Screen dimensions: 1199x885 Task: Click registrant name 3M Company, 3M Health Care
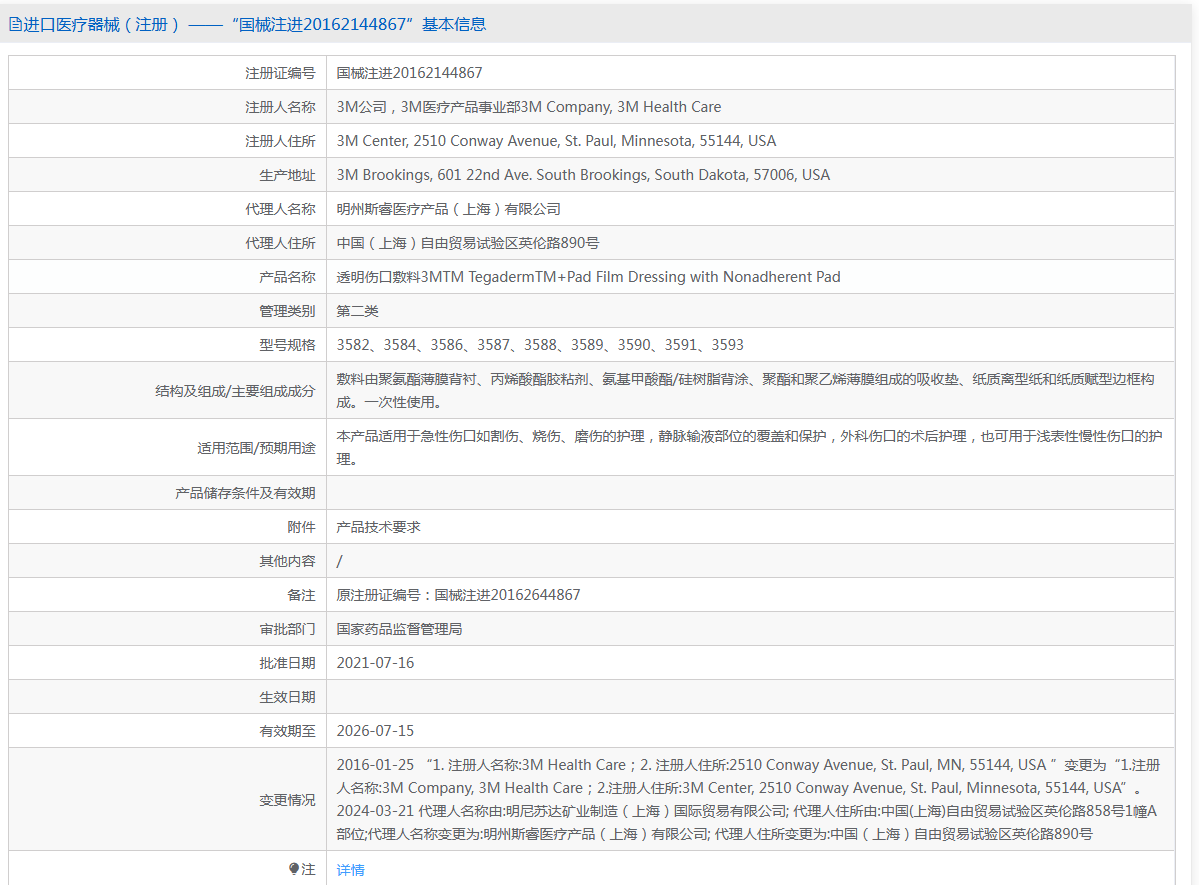click(x=528, y=107)
